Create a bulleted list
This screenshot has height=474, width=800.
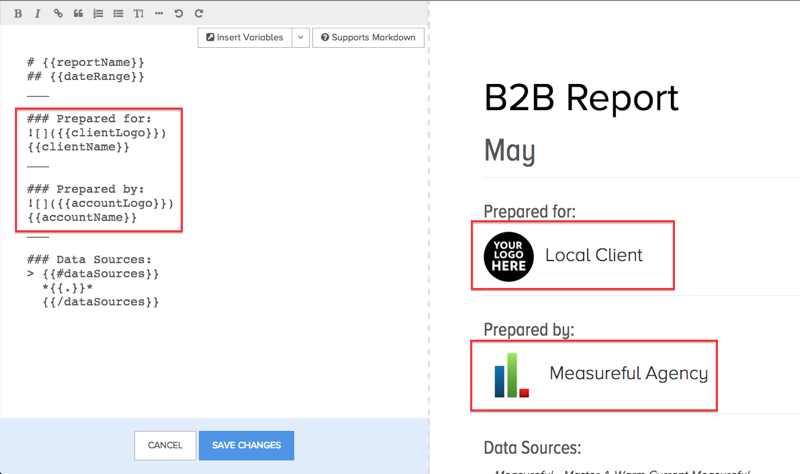pos(118,13)
